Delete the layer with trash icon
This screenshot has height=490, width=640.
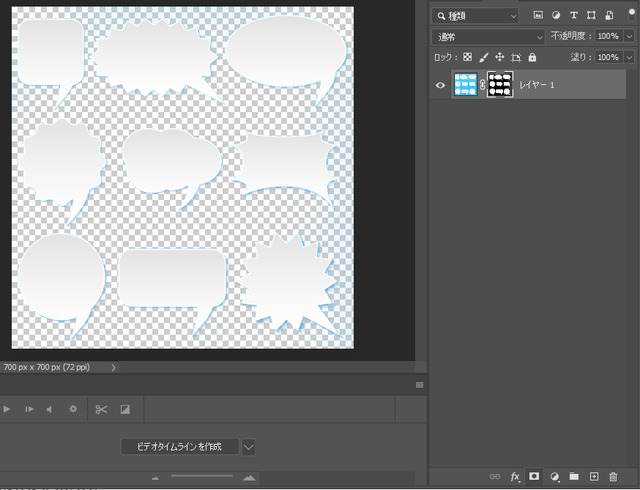point(613,477)
